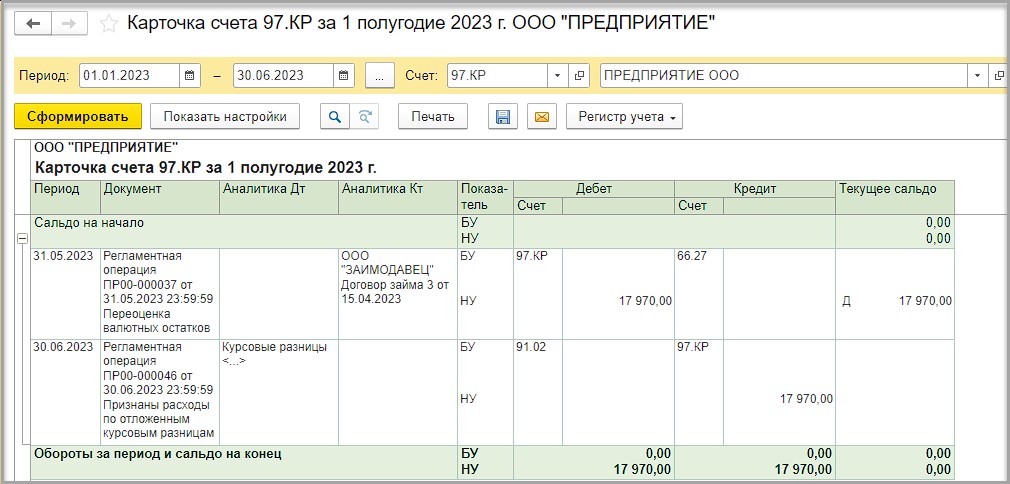Open document ПР00-000046 Признаны расходы
The height and width of the screenshot is (484, 1010).
pyautogui.click(x=160, y=392)
